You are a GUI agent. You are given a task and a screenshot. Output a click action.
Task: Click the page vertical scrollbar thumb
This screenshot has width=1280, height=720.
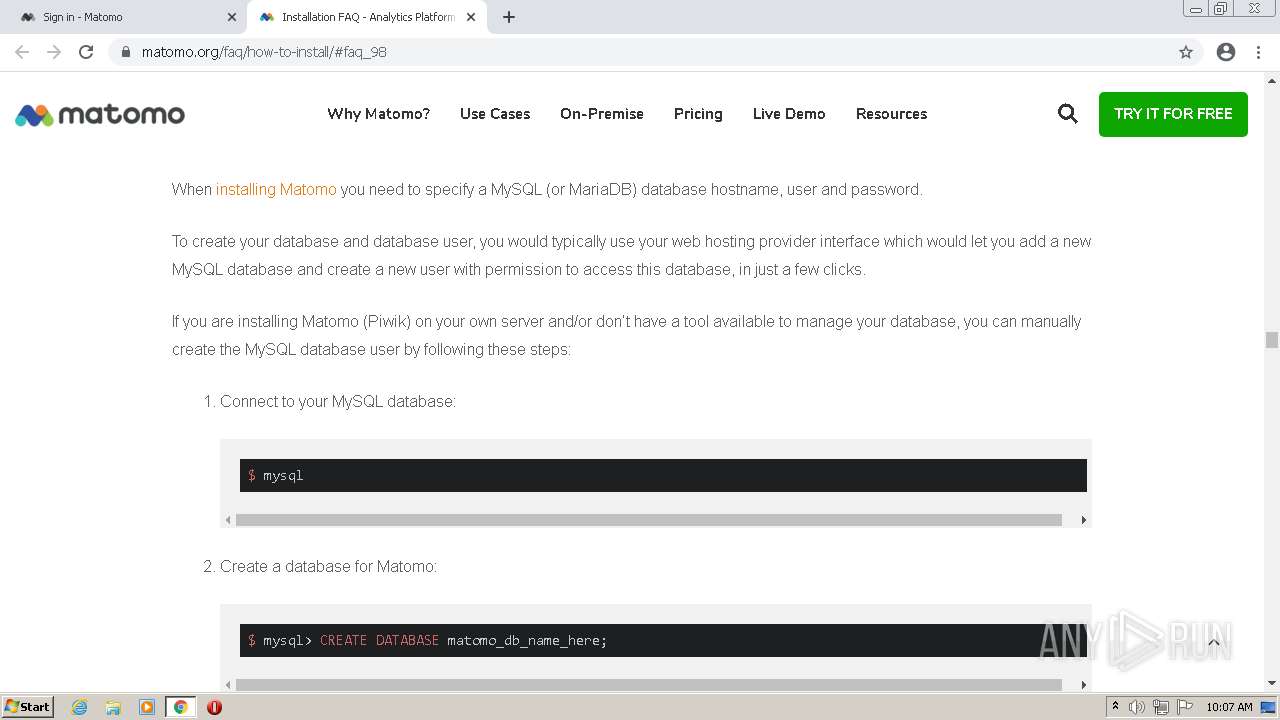(x=1271, y=340)
